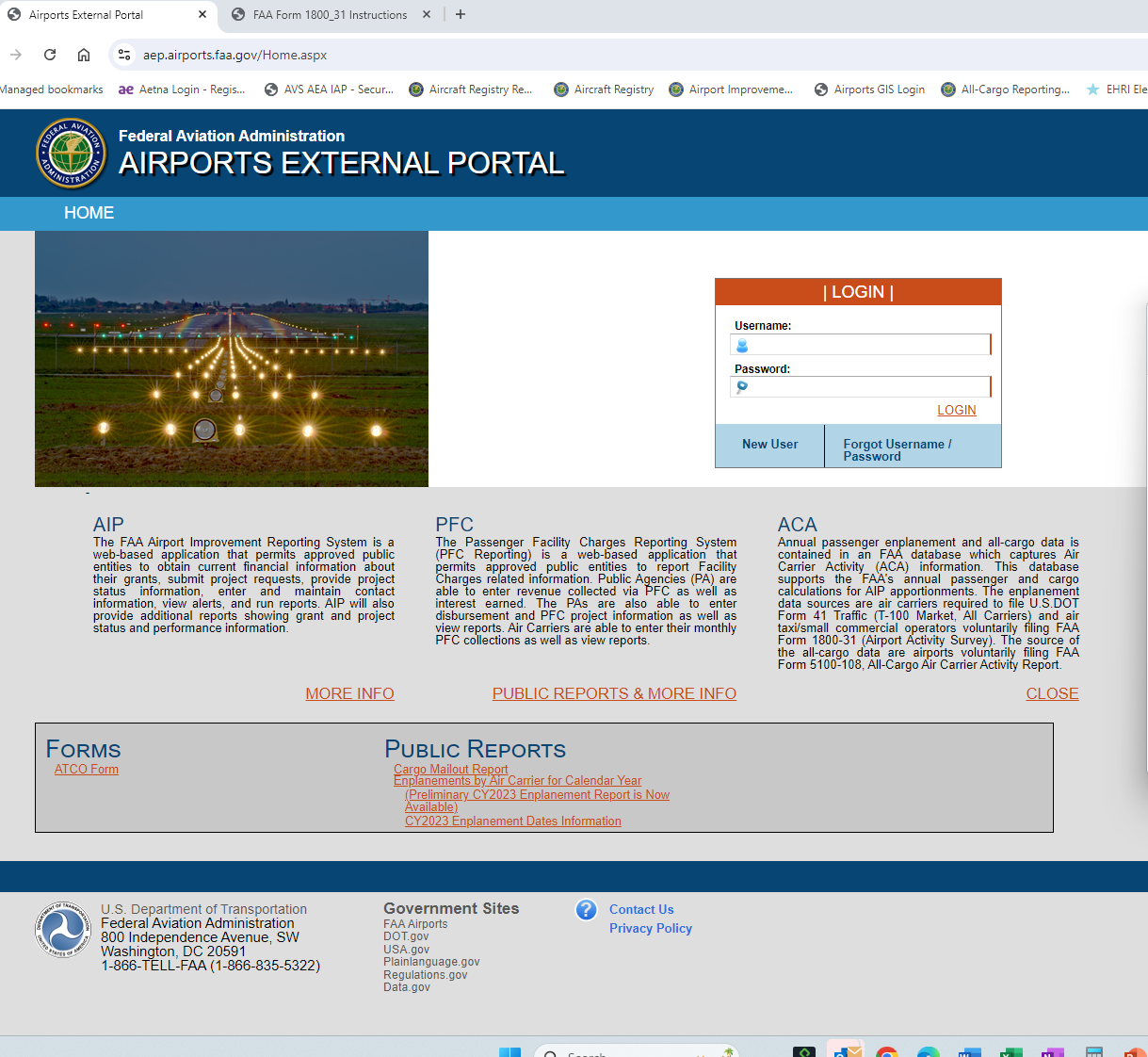Switch to Airports External Portal tab

(x=108, y=14)
